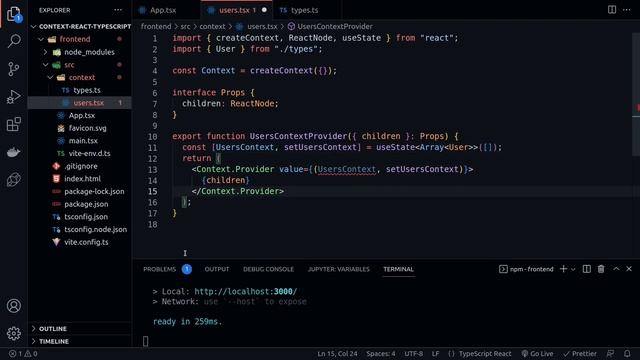Click LF end of line selector

(x=436, y=353)
